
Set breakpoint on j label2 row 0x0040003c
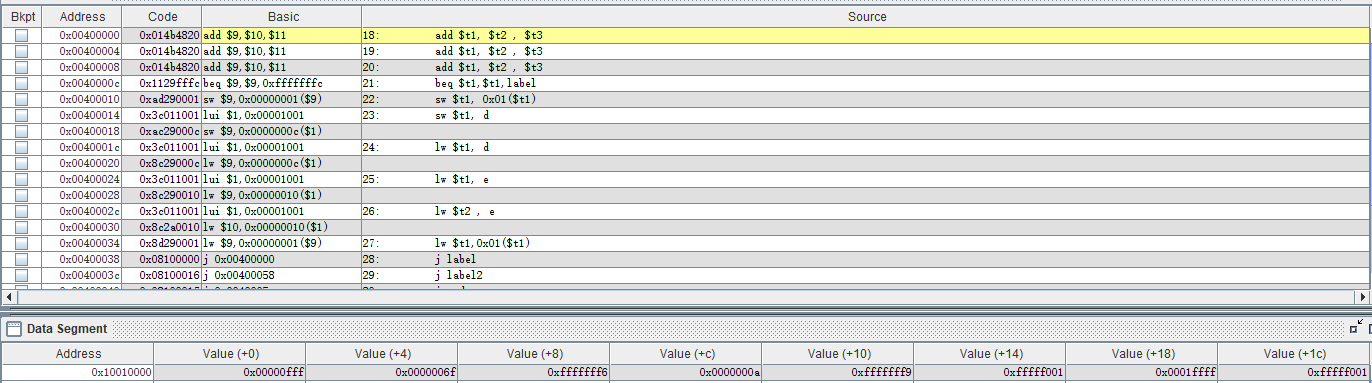pyautogui.click(x=20, y=275)
